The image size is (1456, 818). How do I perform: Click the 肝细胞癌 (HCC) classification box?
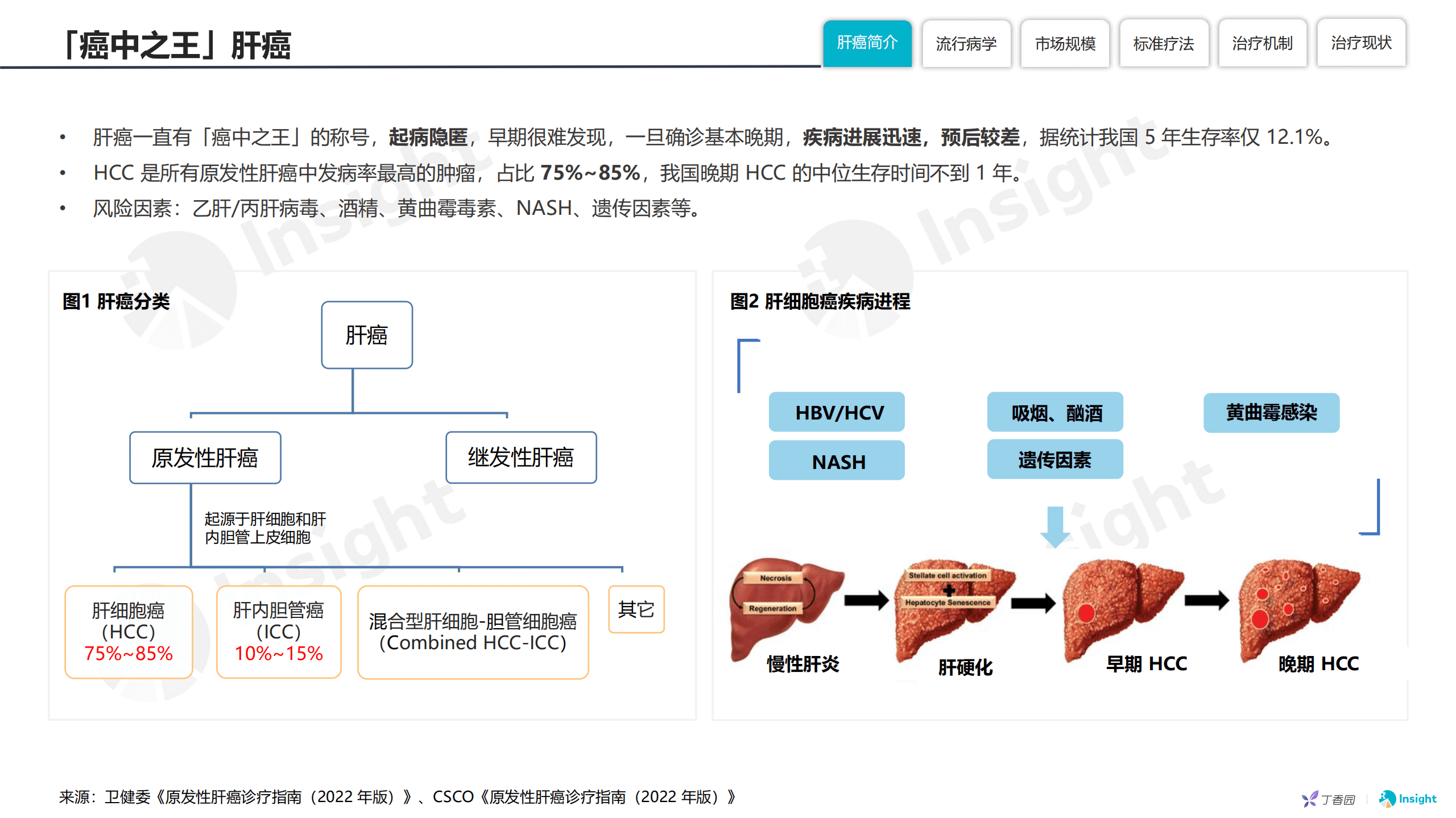coord(128,632)
